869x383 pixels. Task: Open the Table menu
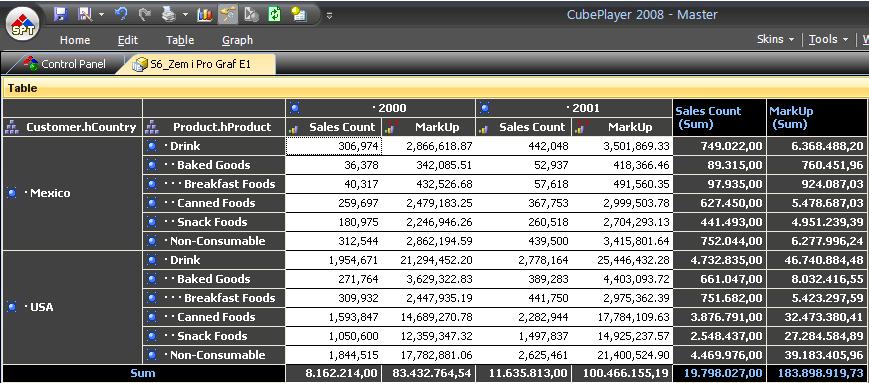tap(180, 40)
